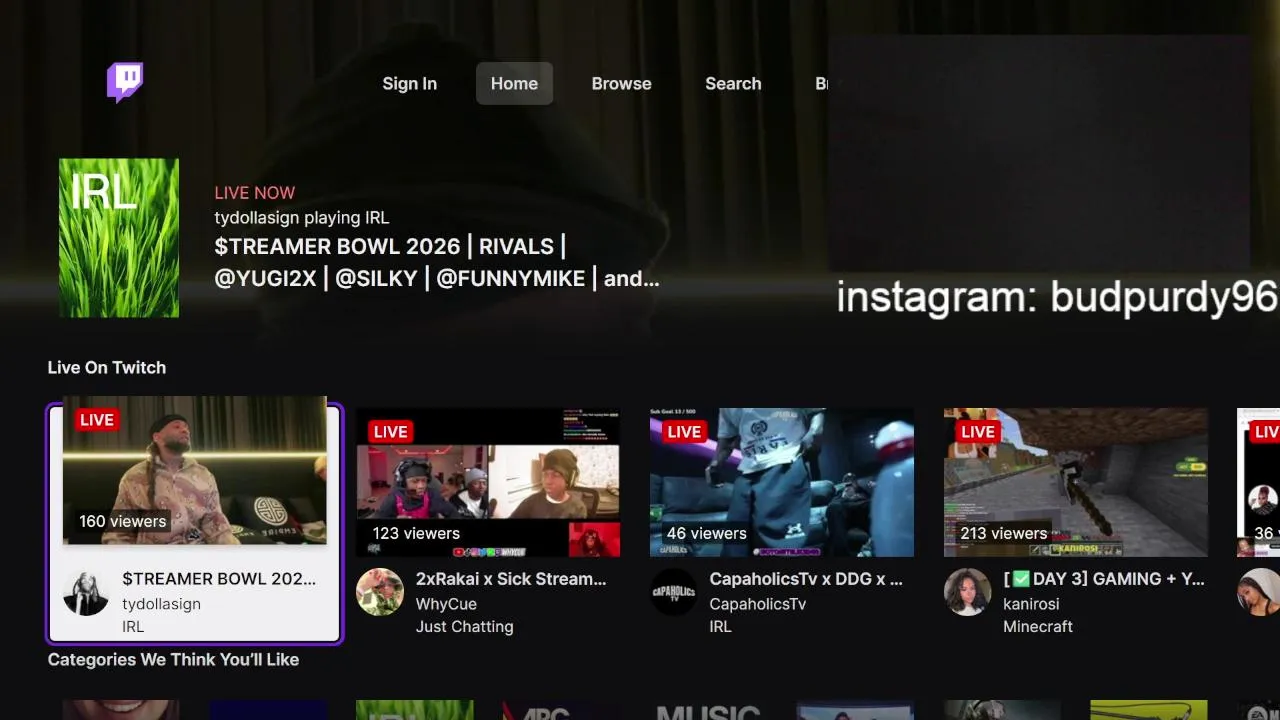The image size is (1280, 720).
Task: Go to the Browse tab
Action: pos(621,84)
